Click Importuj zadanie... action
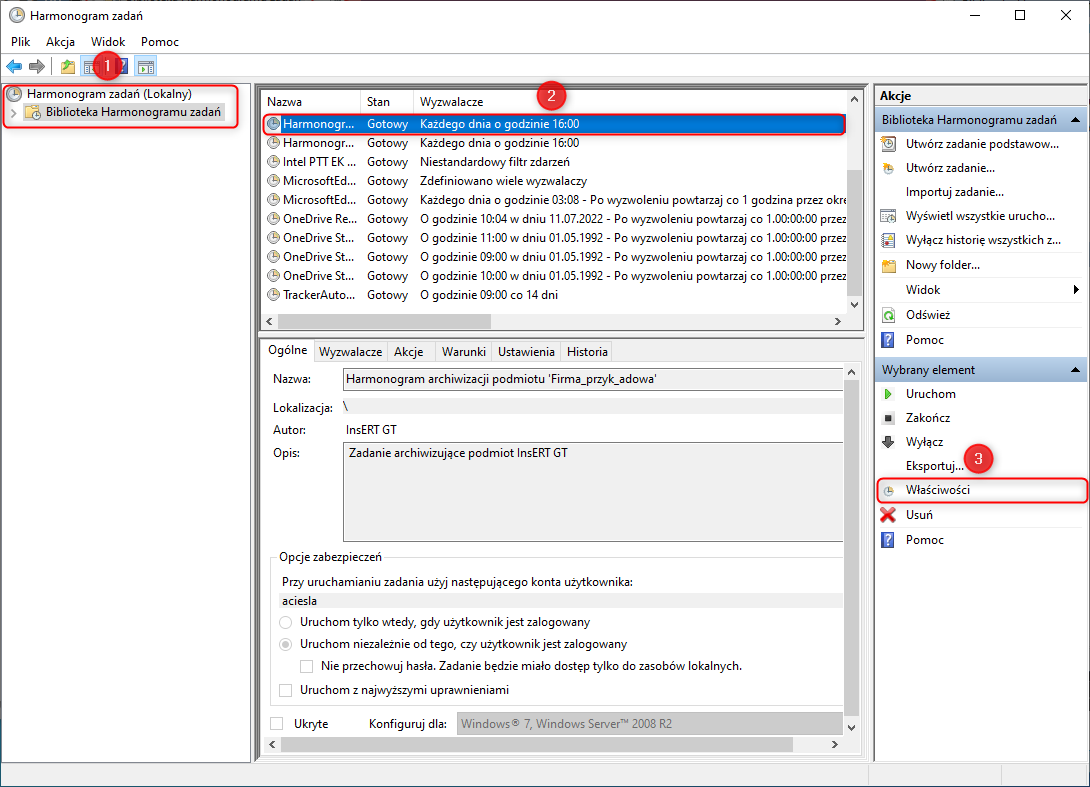 click(954, 192)
